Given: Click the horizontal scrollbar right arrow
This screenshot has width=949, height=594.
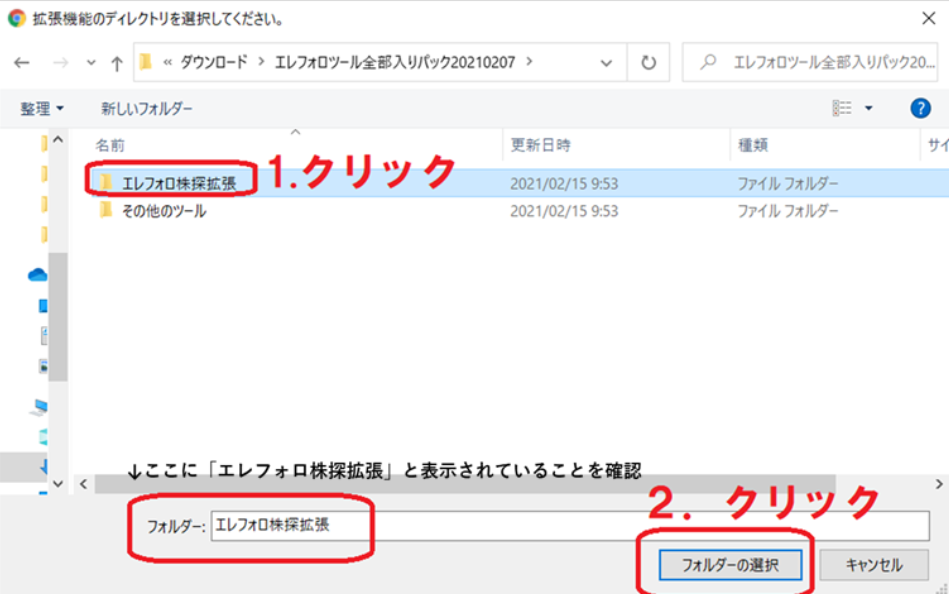Looking at the screenshot, I should point(939,484).
